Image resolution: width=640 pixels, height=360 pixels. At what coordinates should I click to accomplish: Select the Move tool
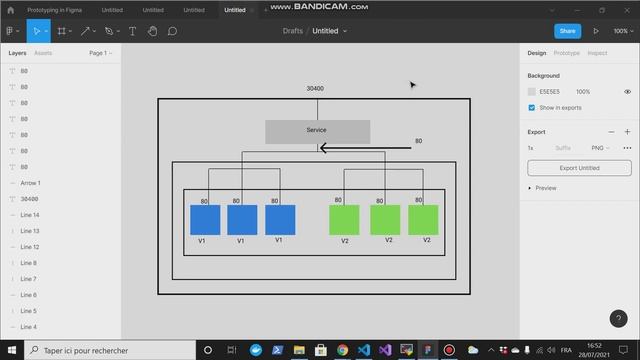[36, 31]
